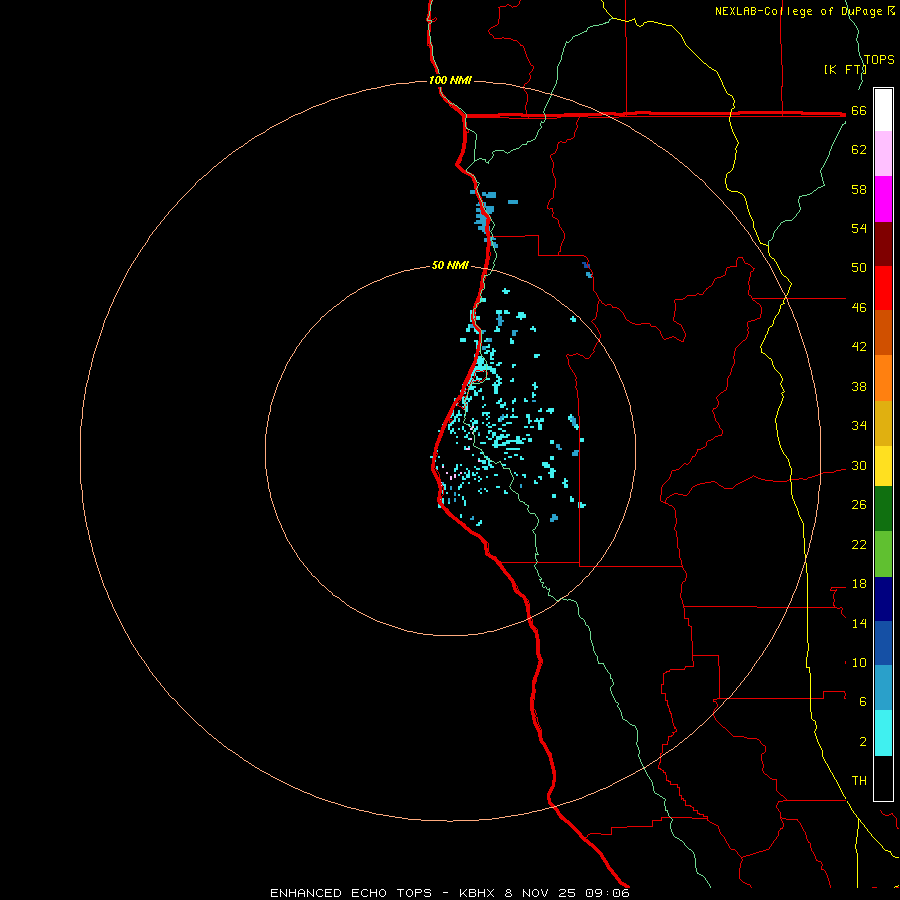Select the cyan legend swatch
This screenshot has height=900, width=900.
pos(883,732)
